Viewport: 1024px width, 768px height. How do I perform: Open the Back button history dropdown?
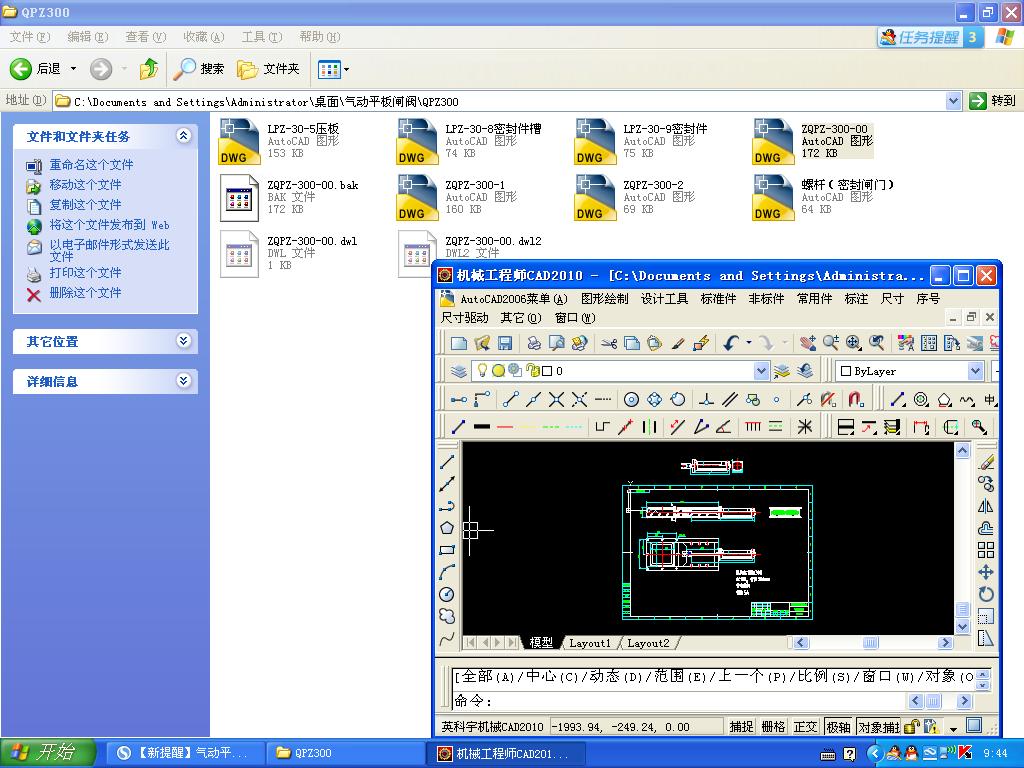tap(73, 69)
